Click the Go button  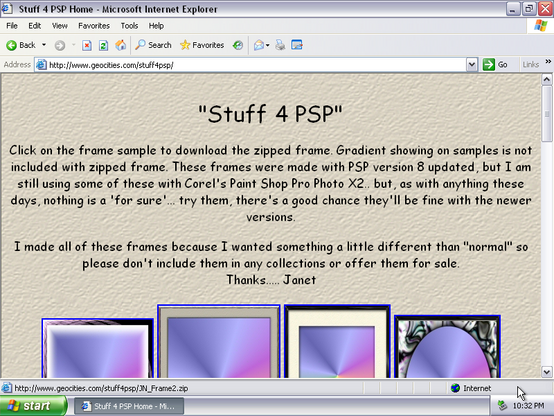(495, 65)
